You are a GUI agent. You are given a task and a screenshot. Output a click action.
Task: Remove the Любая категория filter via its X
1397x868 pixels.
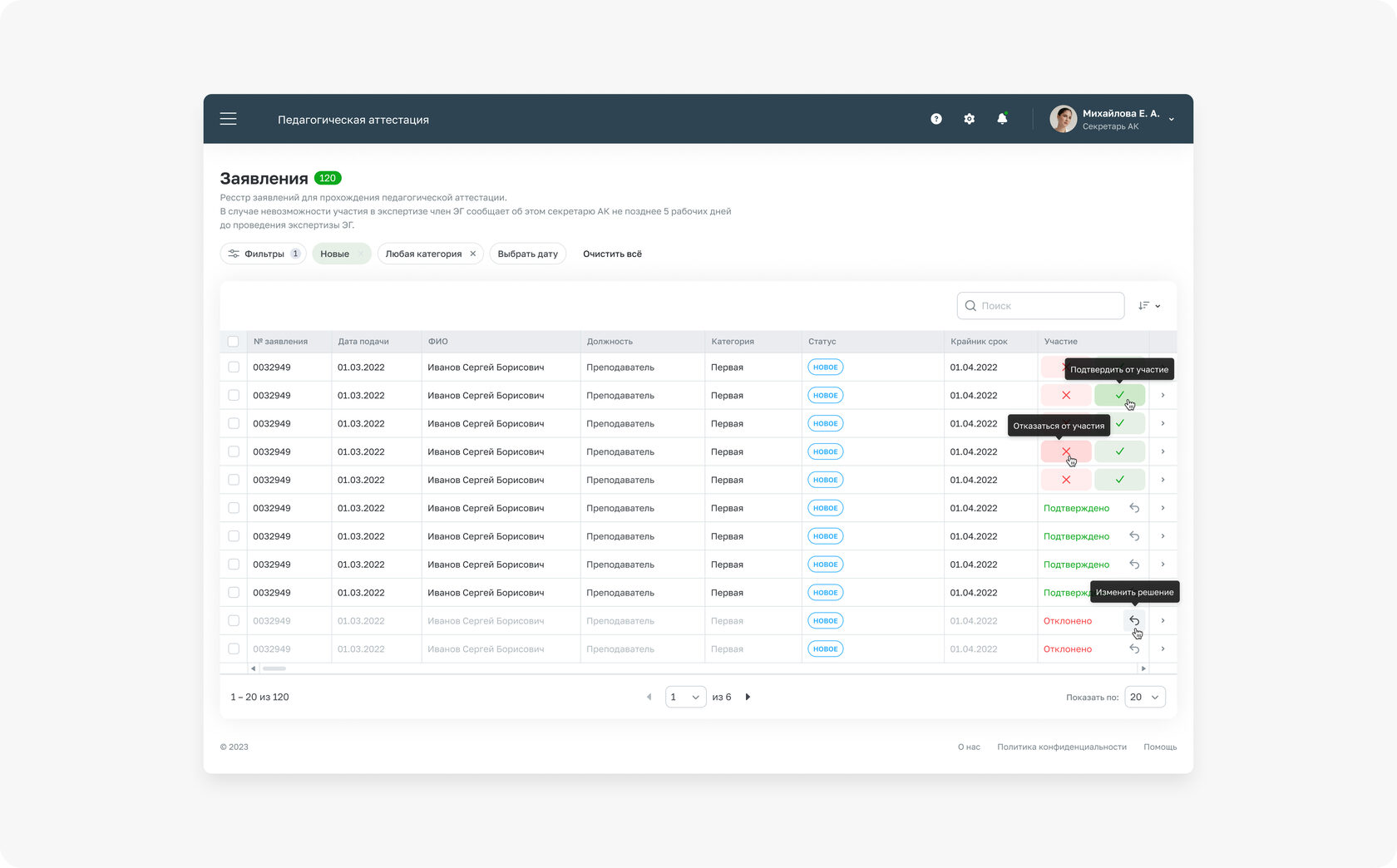click(x=472, y=254)
